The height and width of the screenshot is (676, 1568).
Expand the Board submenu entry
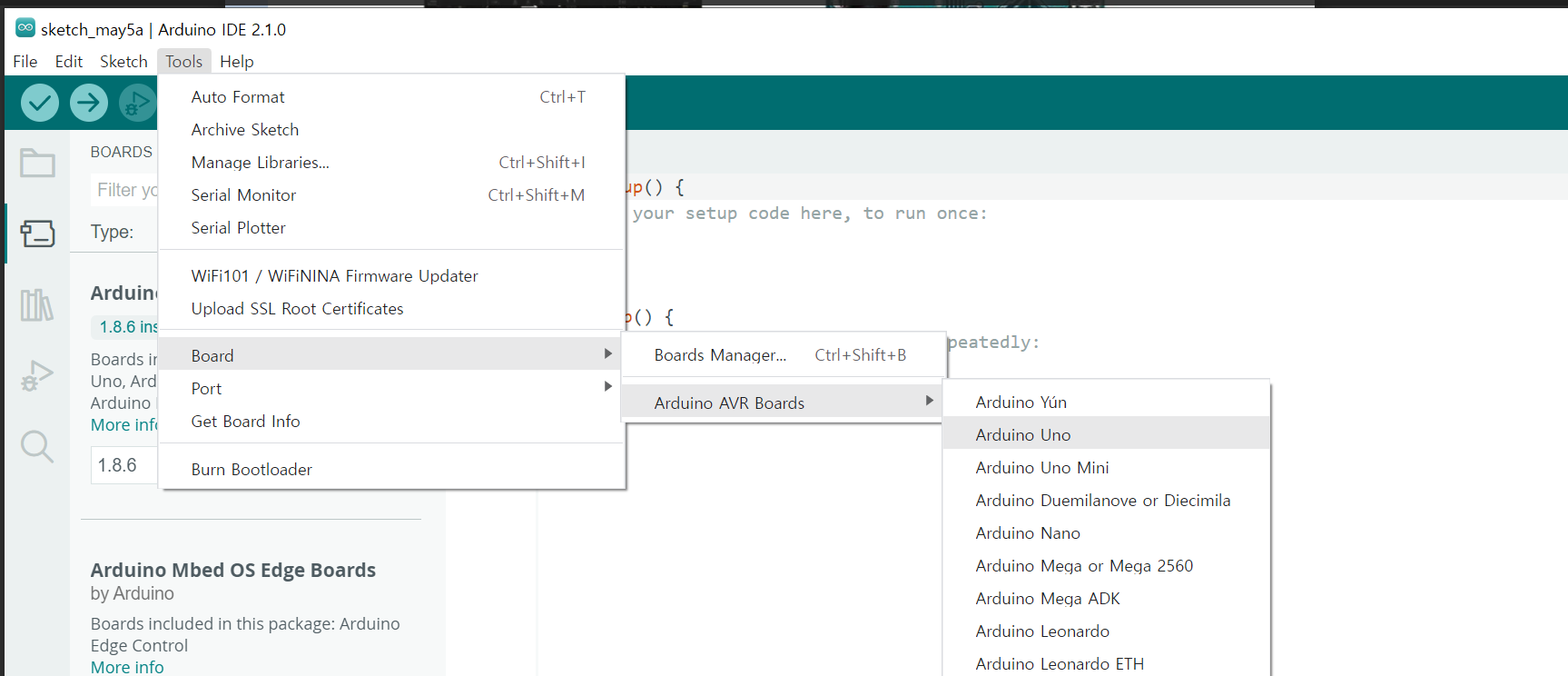392,355
